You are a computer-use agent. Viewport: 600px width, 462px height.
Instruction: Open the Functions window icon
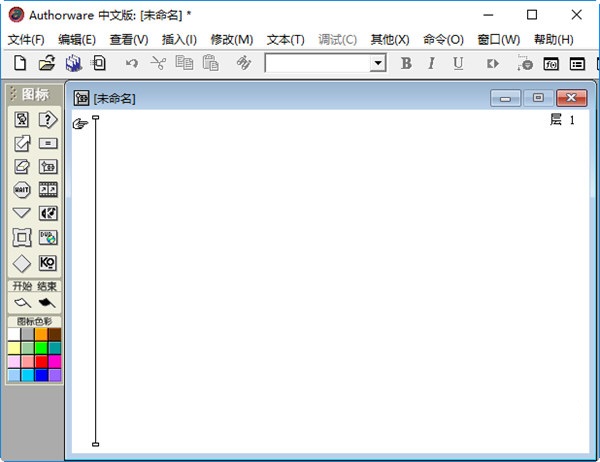pyautogui.click(x=551, y=64)
